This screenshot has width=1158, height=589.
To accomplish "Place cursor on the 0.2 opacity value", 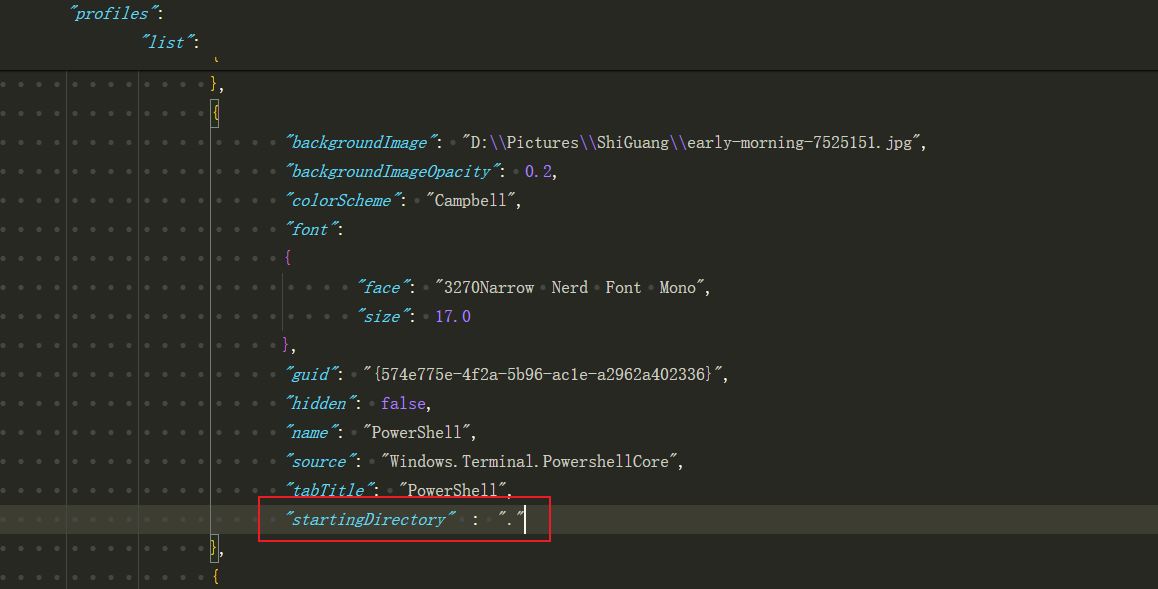I will click(539, 171).
